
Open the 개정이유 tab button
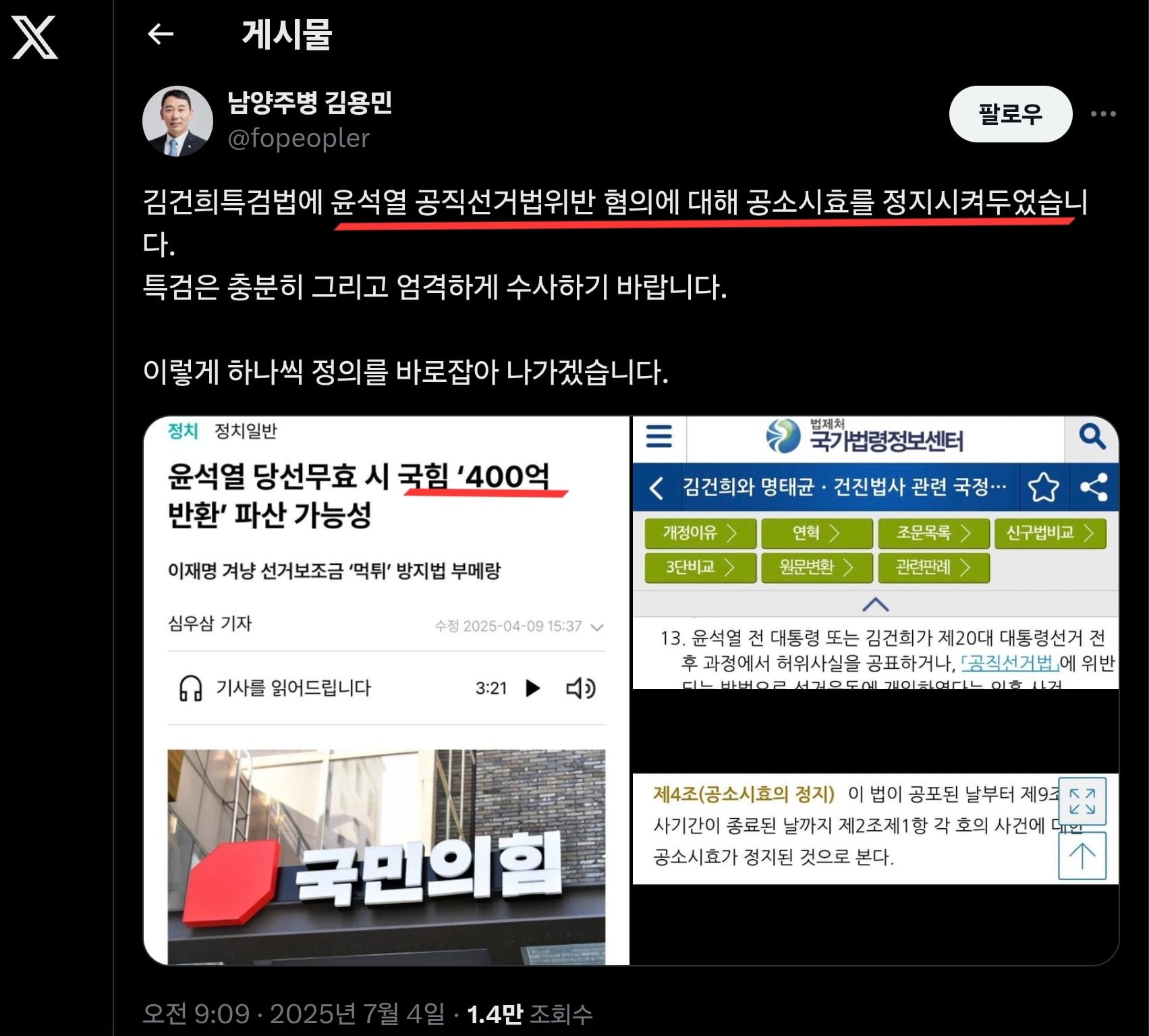pyautogui.click(x=700, y=533)
